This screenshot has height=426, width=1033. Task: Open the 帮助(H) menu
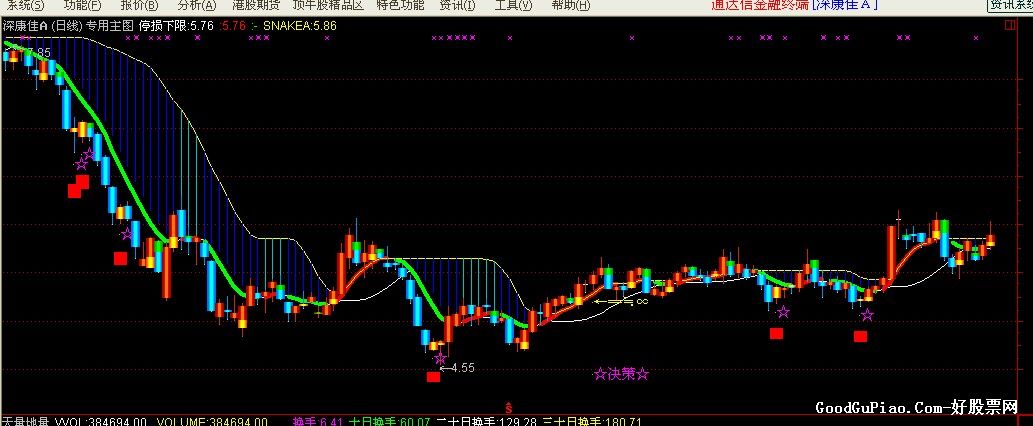tap(570, 5)
